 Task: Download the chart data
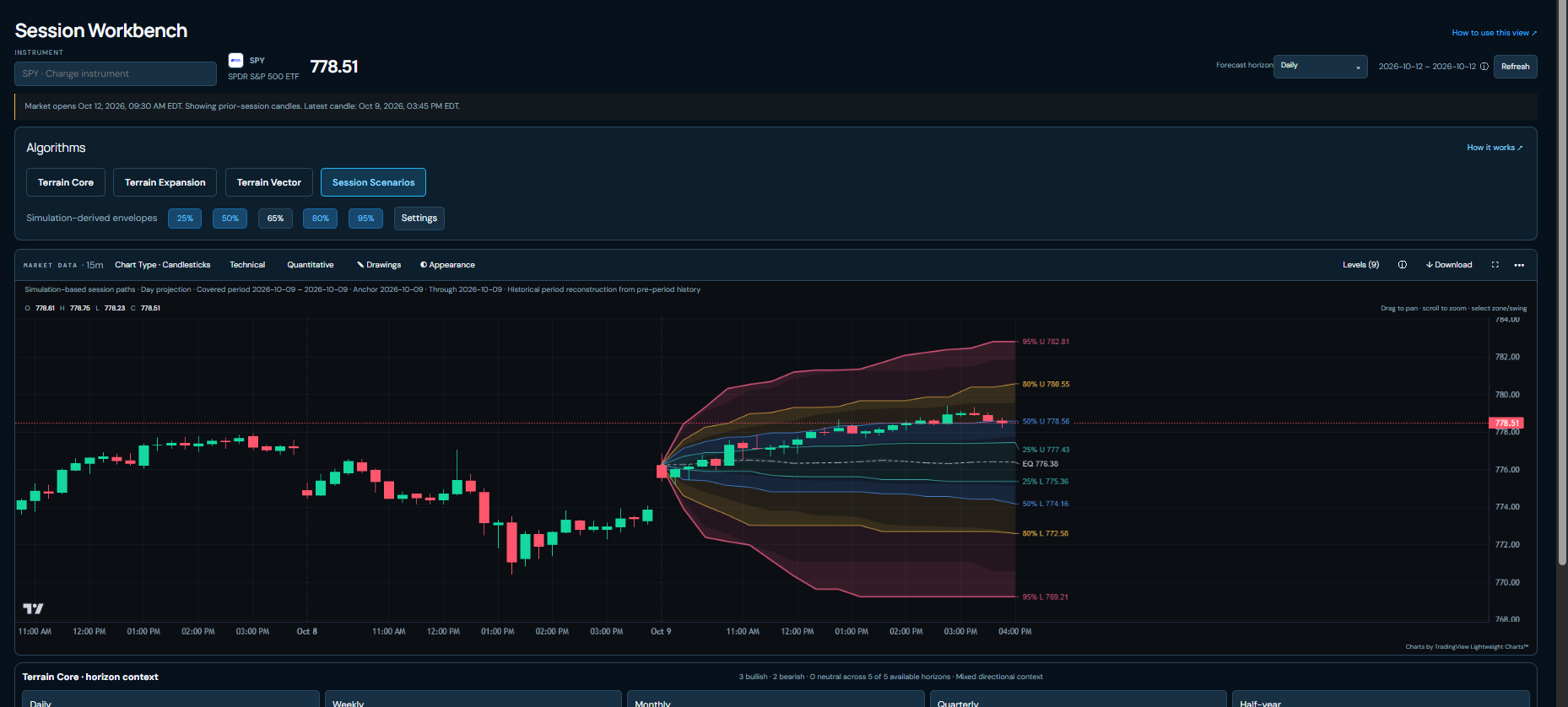(x=1449, y=265)
